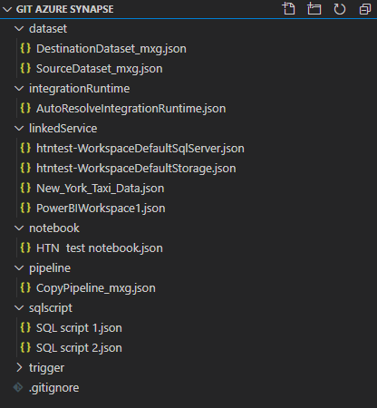377x408 pixels.
Task: Click JSON icon of New_York_Taxi_Data.json
Action: pyautogui.click(x=26, y=188)
